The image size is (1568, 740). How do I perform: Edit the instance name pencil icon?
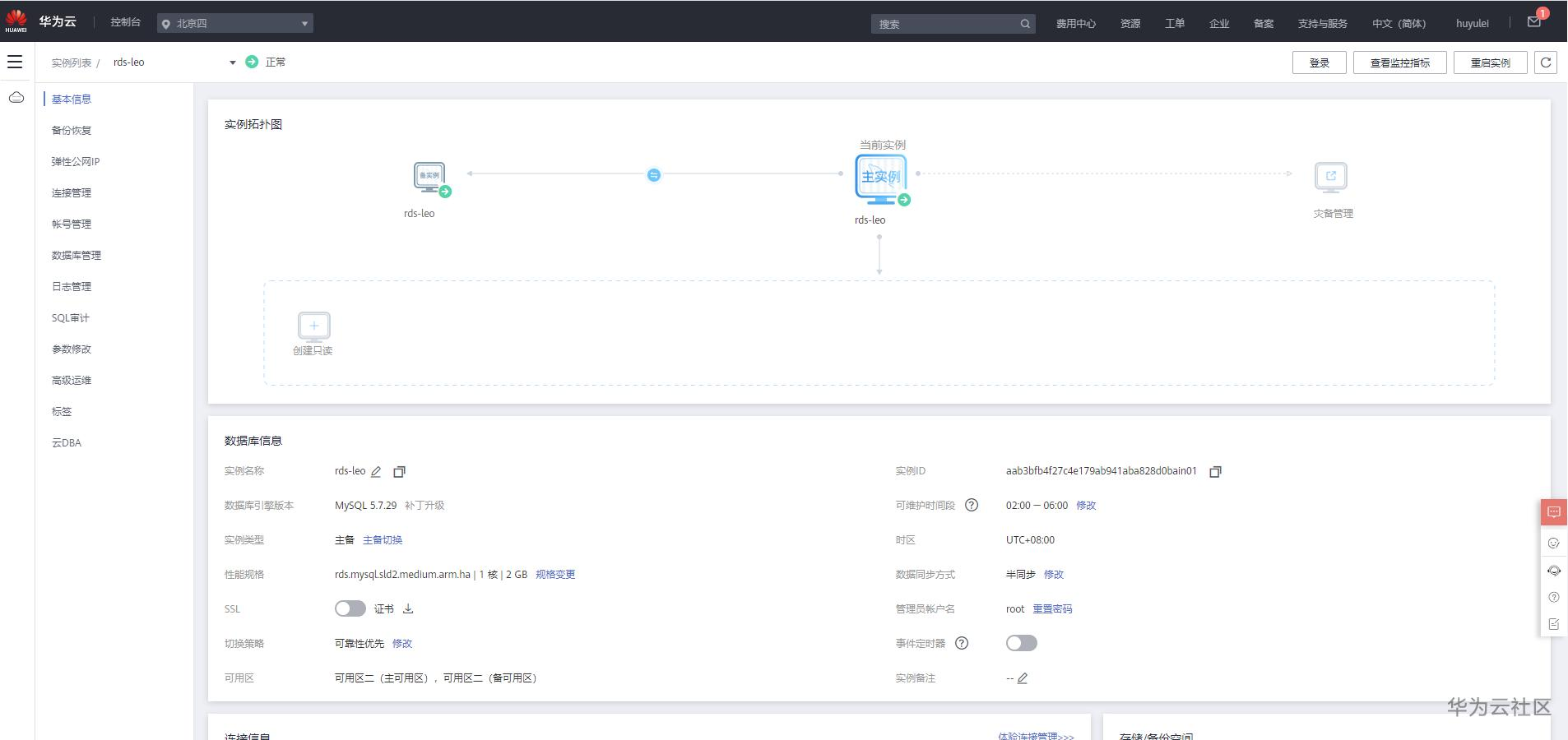coord(376,471)
